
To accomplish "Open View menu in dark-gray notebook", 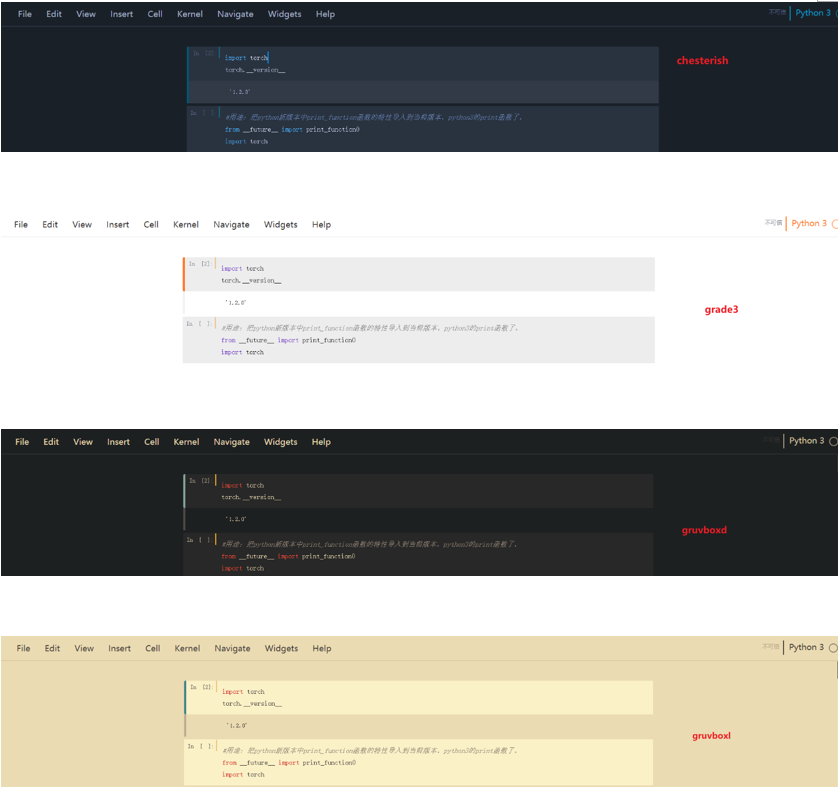I will tap(83, 442).
